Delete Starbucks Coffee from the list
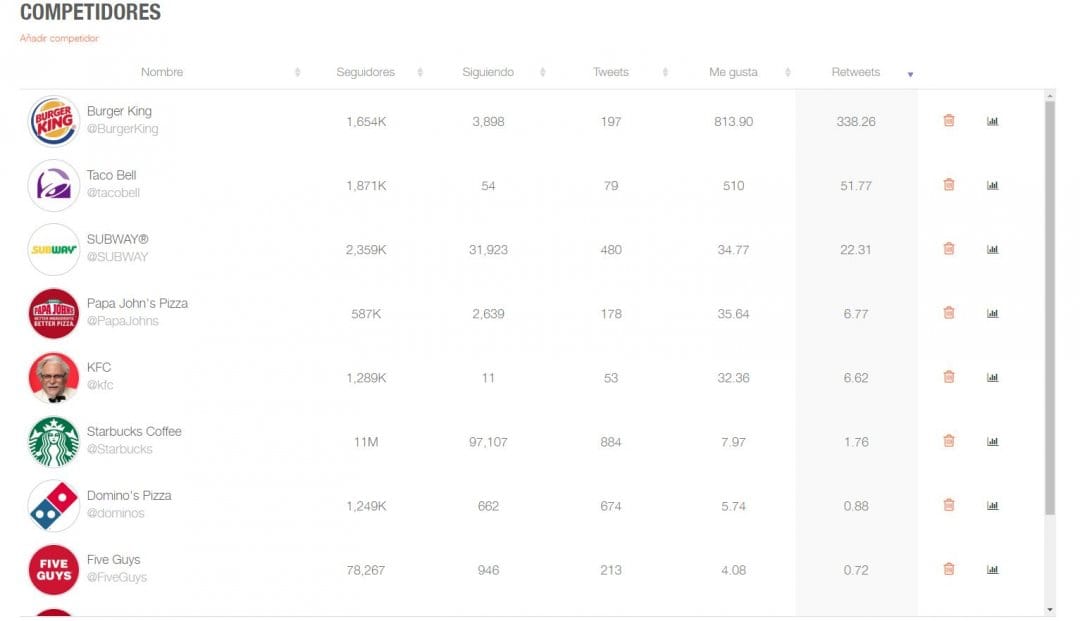Screen dimensions: 1080x621 (x=948, y=441)
